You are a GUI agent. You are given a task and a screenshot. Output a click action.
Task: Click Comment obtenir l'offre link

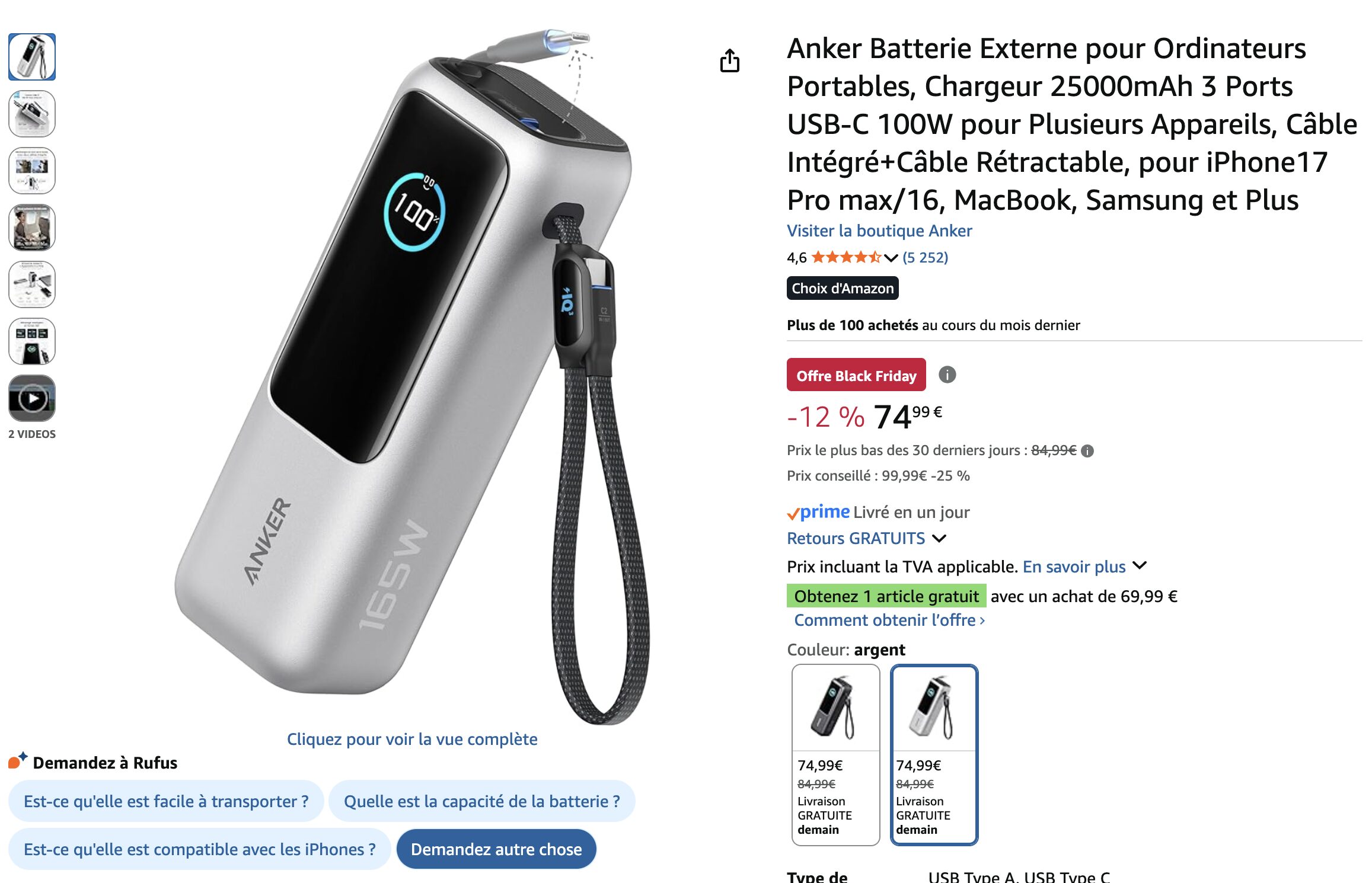pyautogui.click(x=889, y=620)
